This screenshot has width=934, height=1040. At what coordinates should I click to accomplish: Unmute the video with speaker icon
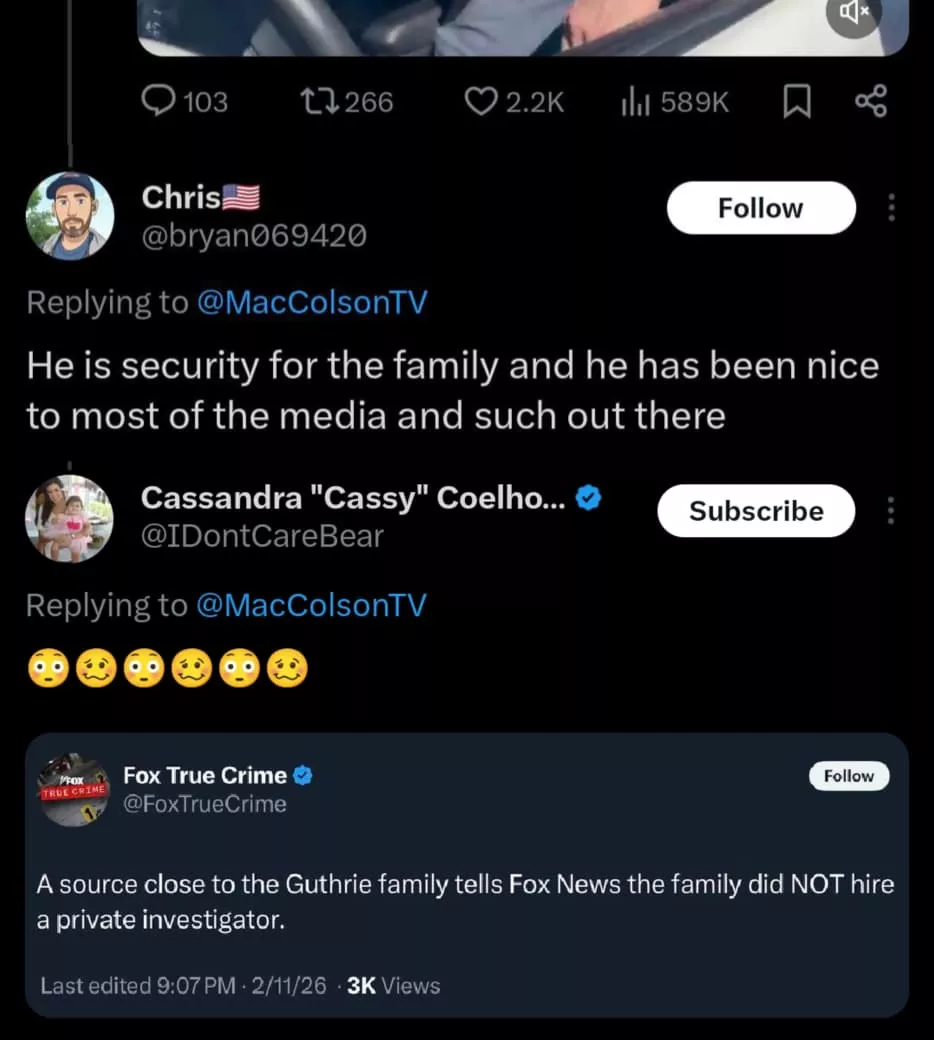click(852, 13)
